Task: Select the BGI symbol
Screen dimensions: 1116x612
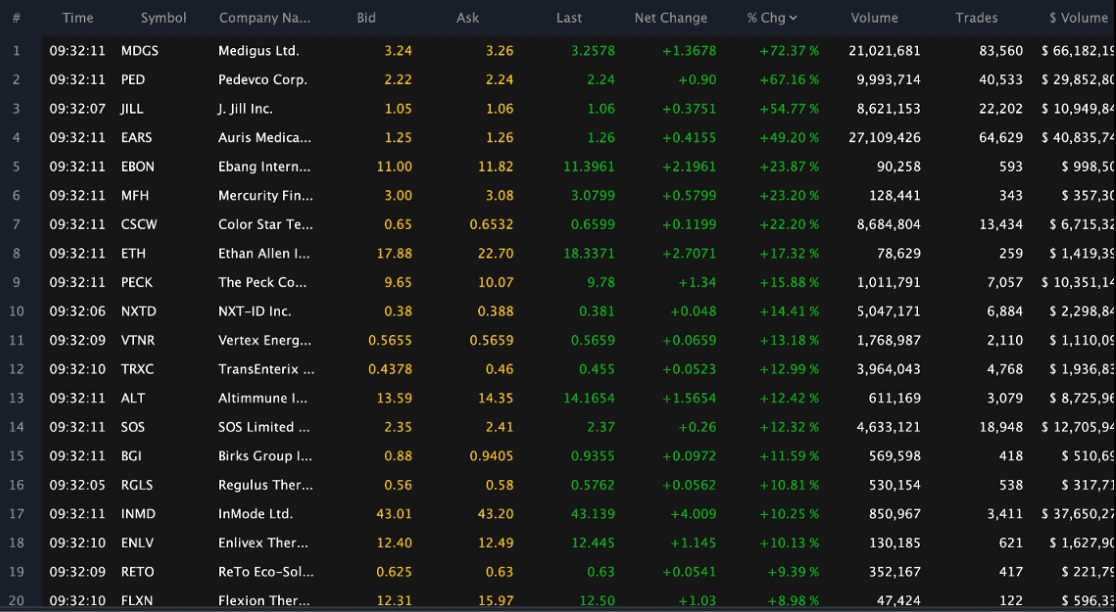Action: point(131,456)
